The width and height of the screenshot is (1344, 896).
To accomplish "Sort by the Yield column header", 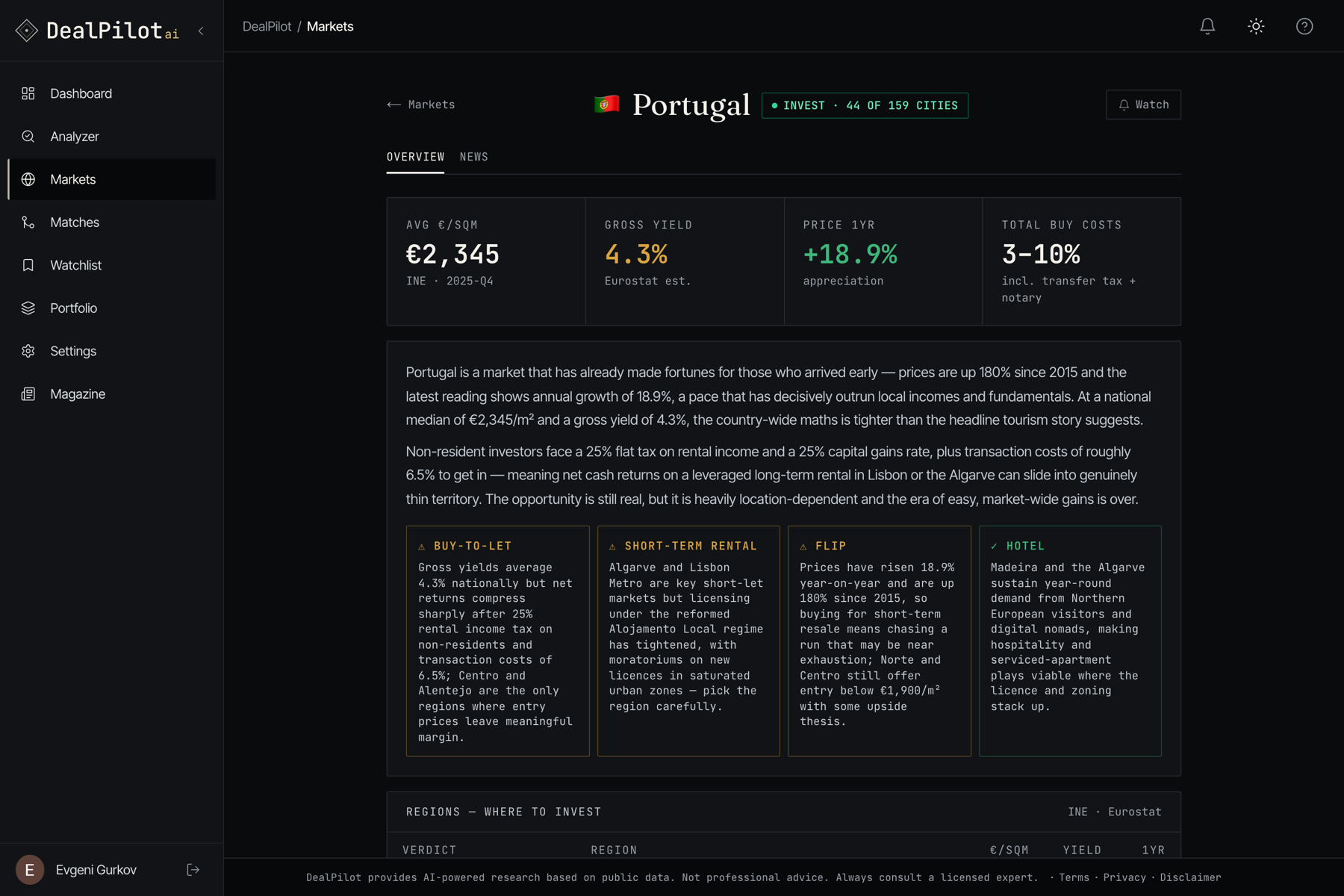I will (x=1082, y=850).
